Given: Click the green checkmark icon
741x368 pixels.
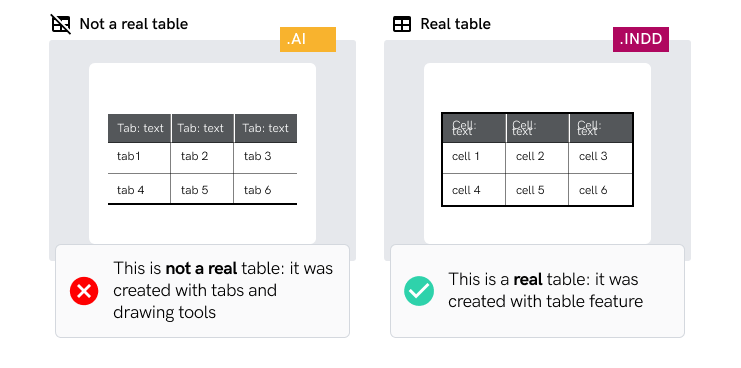Looking at the screenshot, I should point(419,291).
